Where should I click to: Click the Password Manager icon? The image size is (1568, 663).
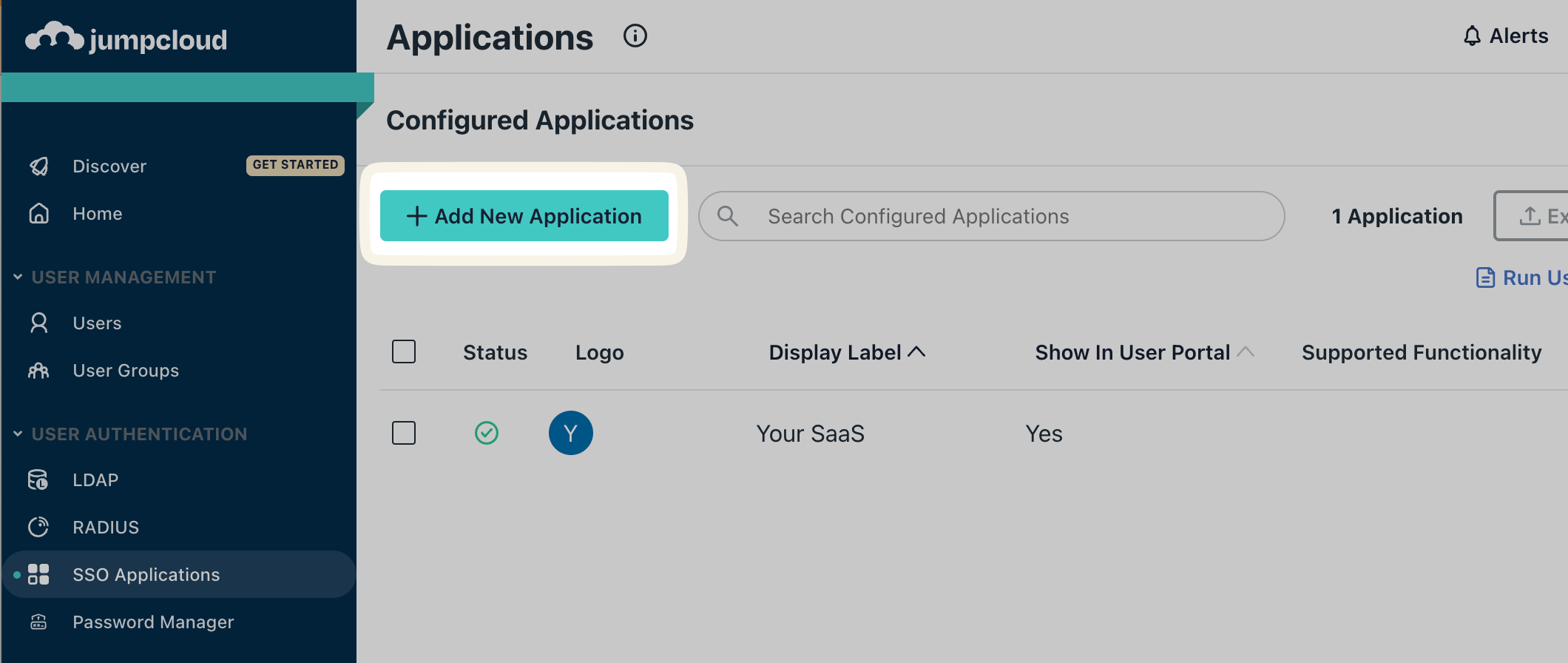pos(38,622)
